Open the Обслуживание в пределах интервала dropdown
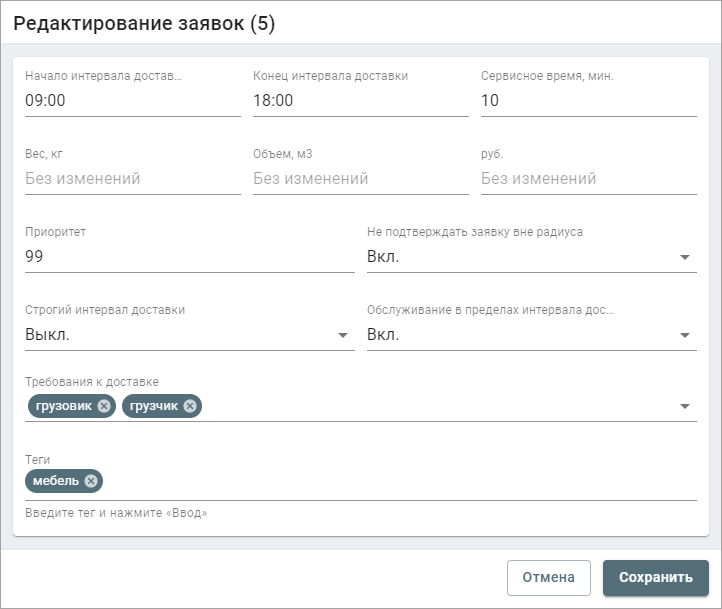The height and width of the screenshot is (609, 722). (685, 335)
